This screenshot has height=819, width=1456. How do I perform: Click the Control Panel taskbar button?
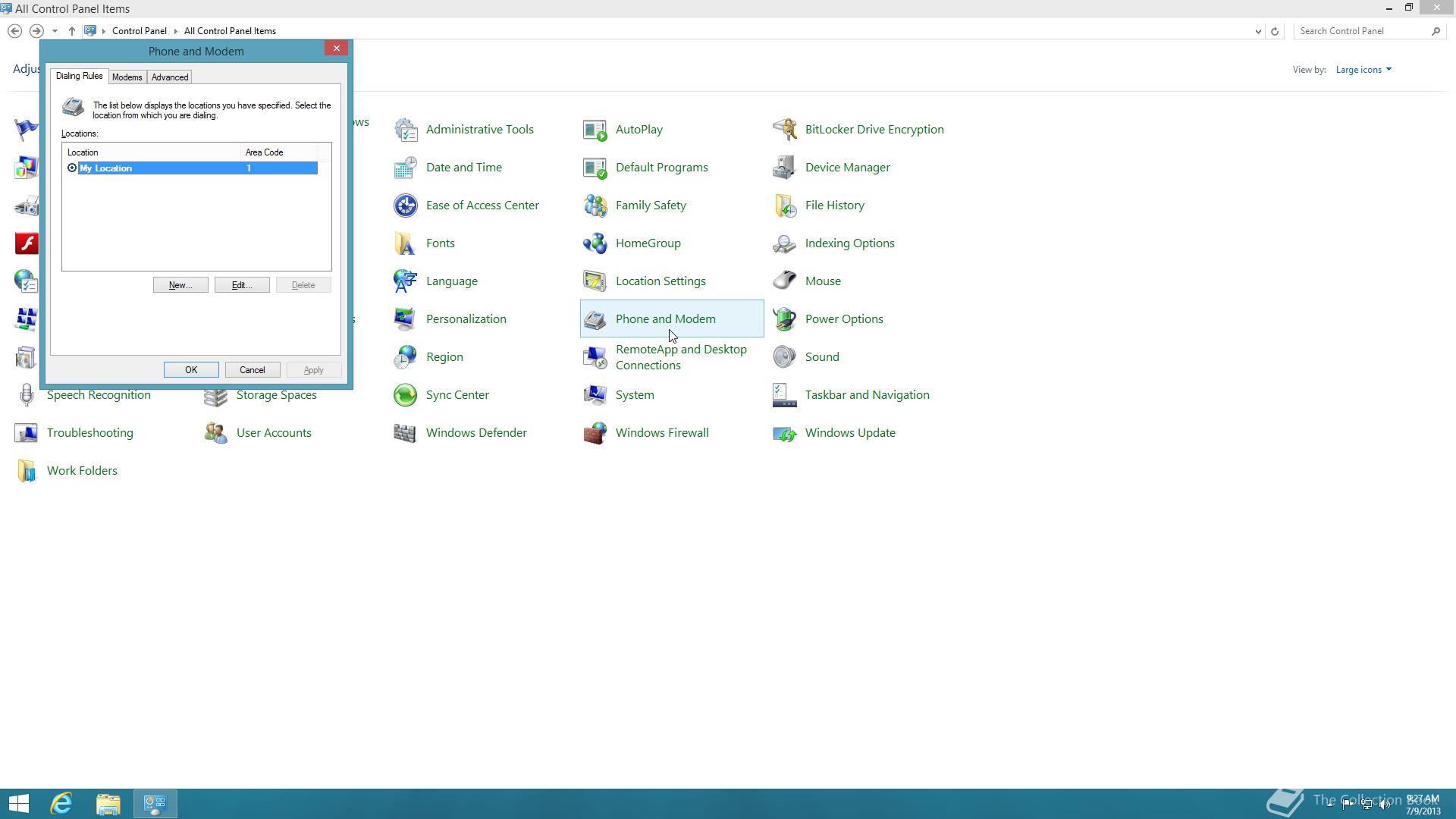[x=155, y=804]
